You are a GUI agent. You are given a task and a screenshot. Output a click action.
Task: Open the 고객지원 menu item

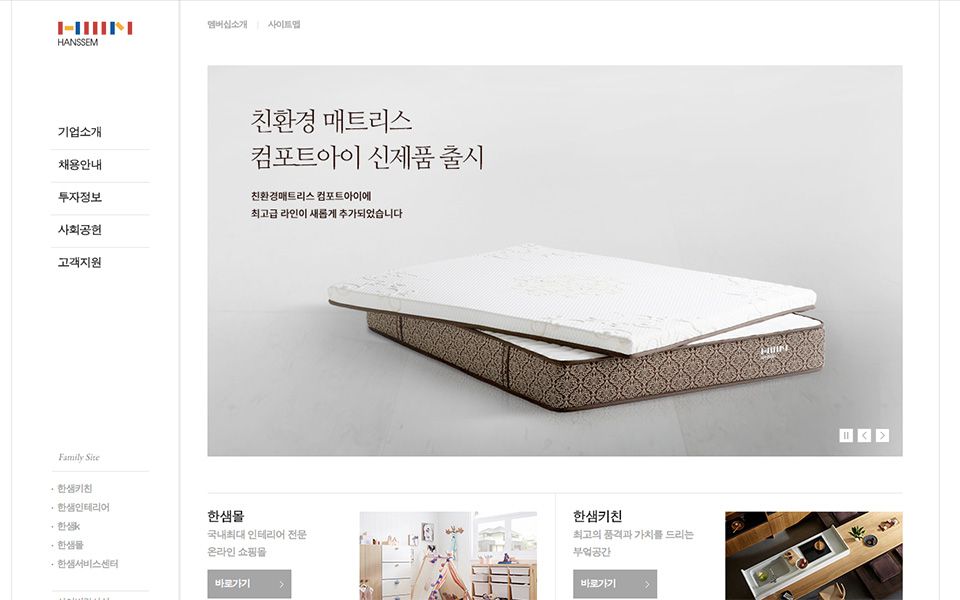tap(80, 262)
